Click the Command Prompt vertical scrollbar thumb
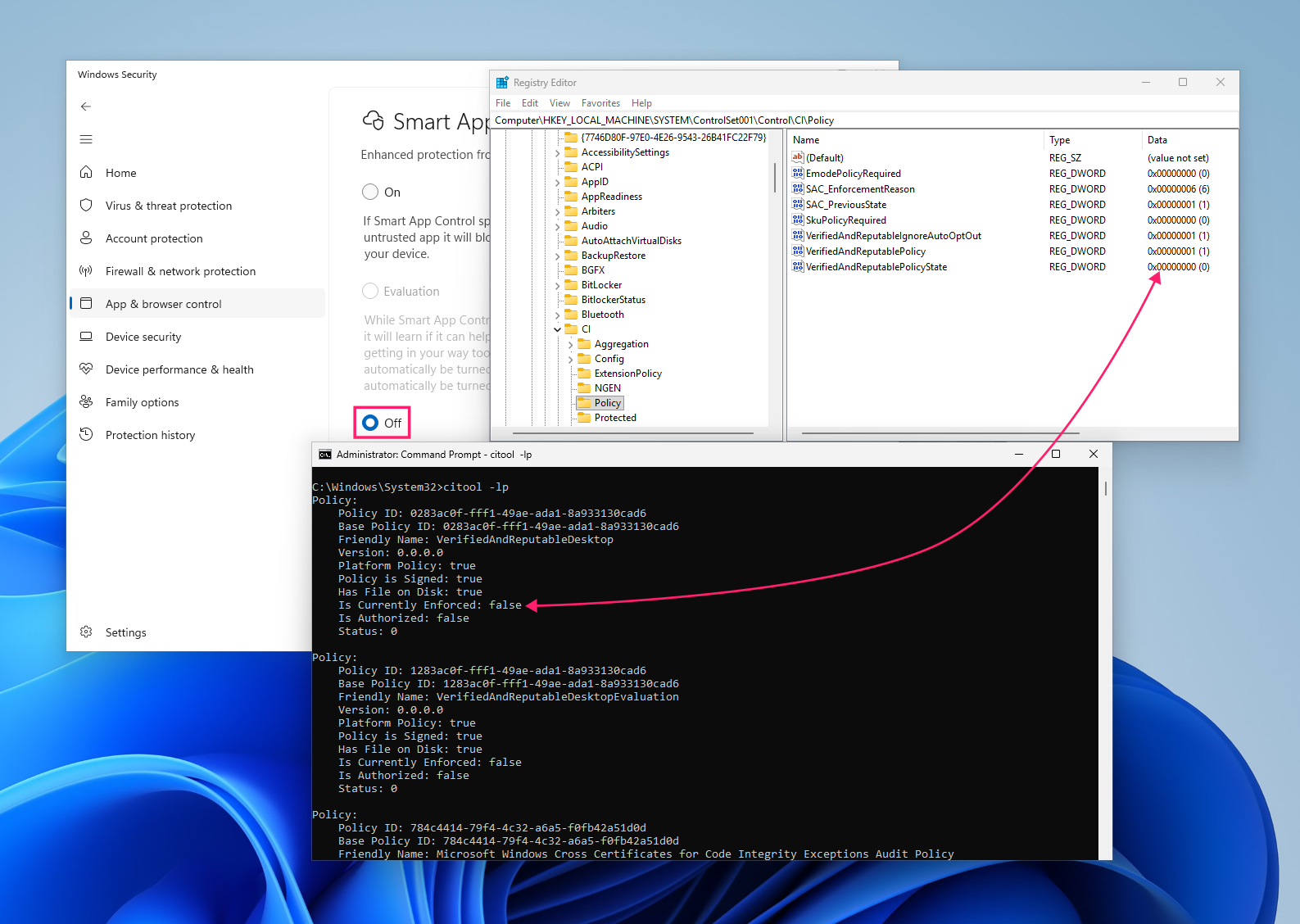This screenshot has height=924, width=1300. [x=1105, y=488]
